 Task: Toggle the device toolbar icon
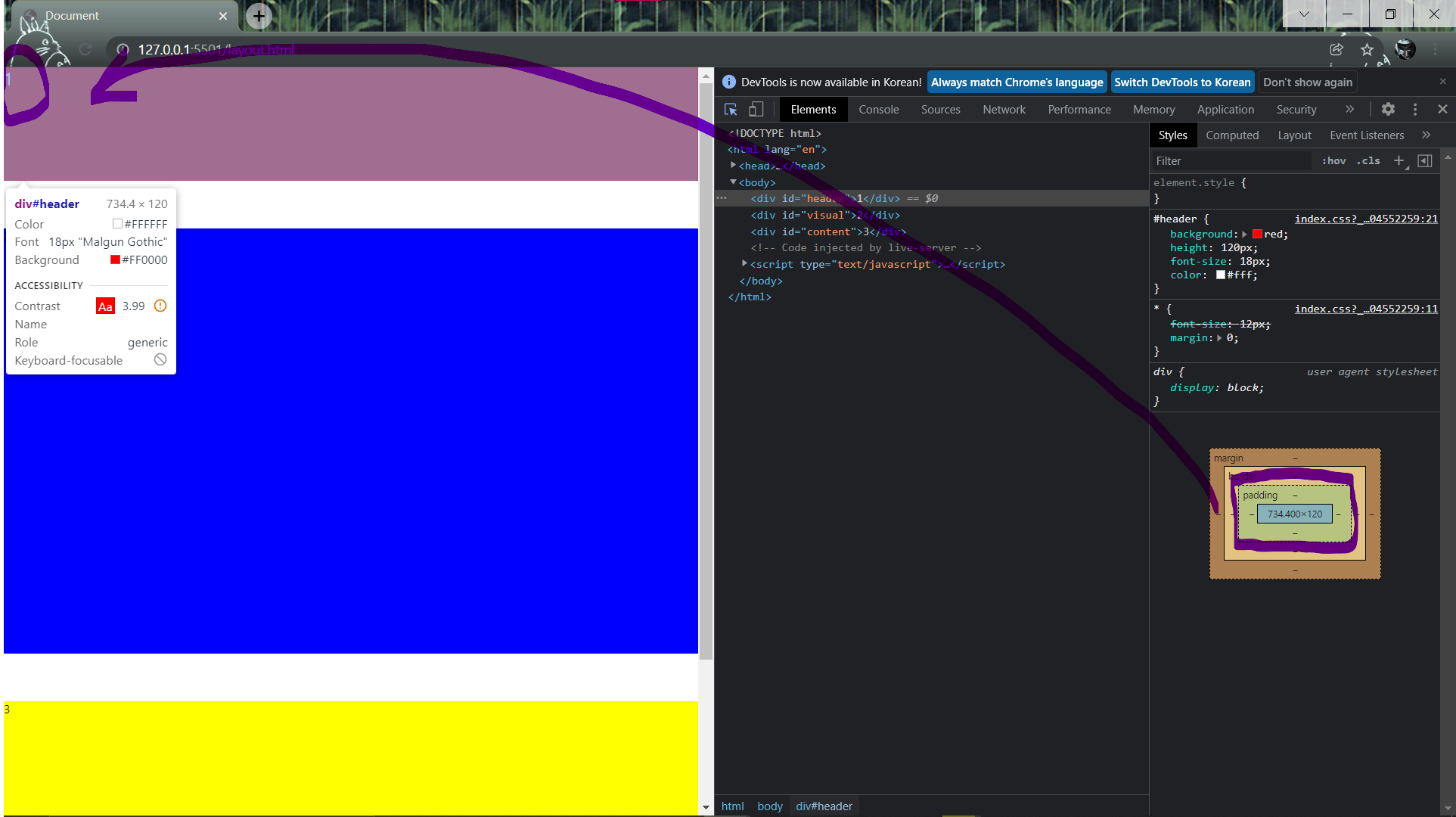point(756,110)
